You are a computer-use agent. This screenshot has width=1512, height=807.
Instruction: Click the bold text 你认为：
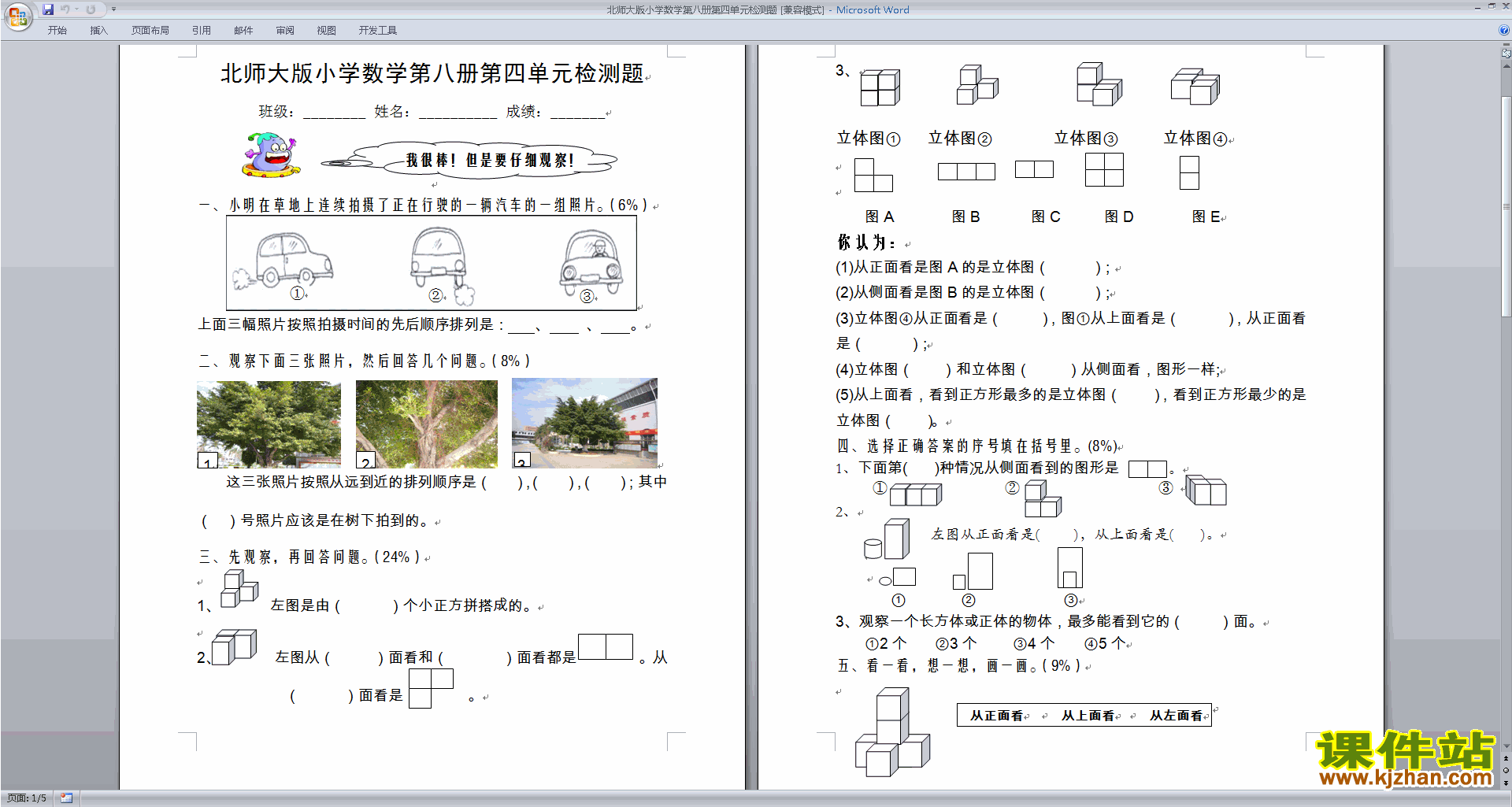click(867, 242)
